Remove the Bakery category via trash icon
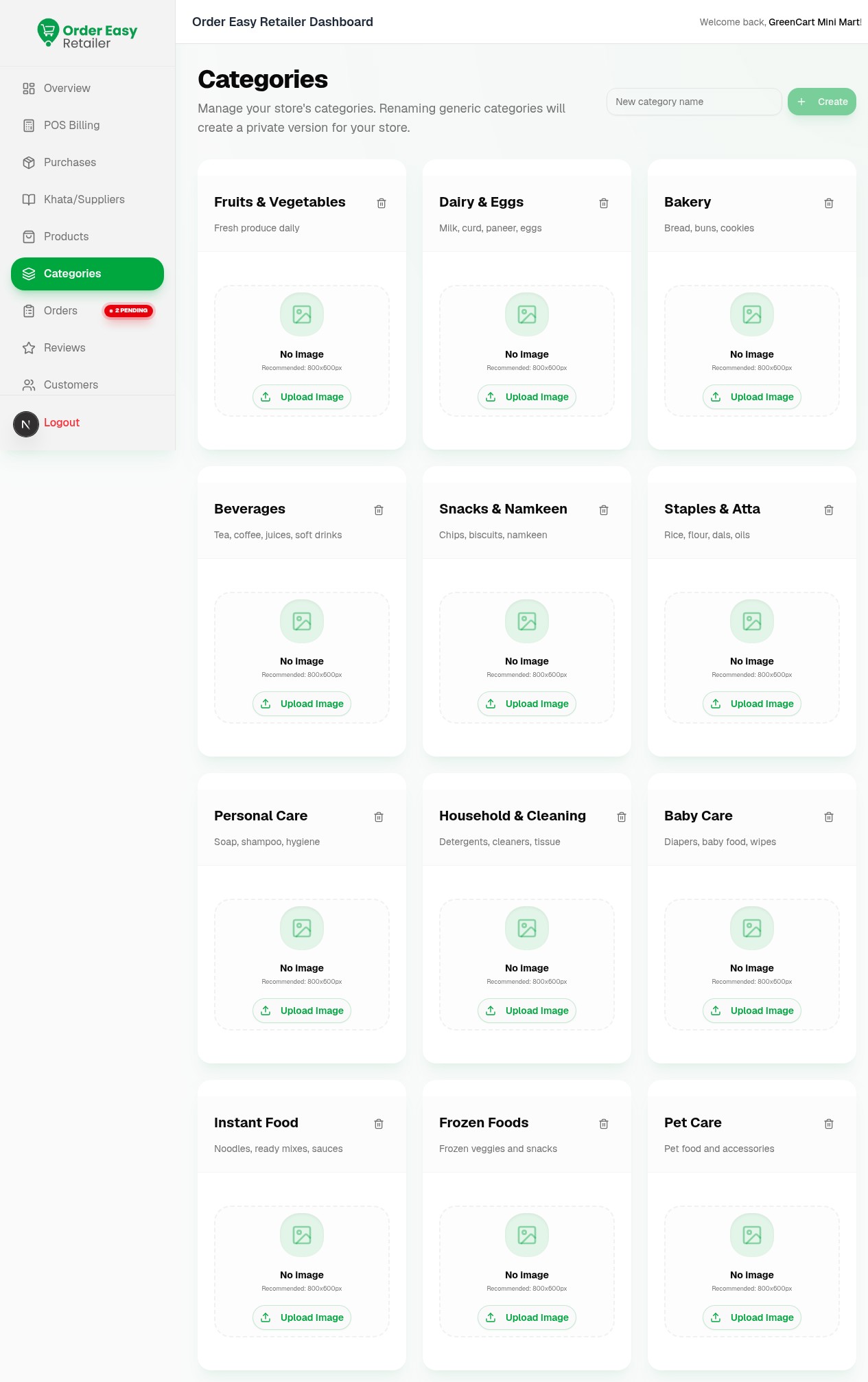Viewport: 868px width, 1382px height. point(829,203)
